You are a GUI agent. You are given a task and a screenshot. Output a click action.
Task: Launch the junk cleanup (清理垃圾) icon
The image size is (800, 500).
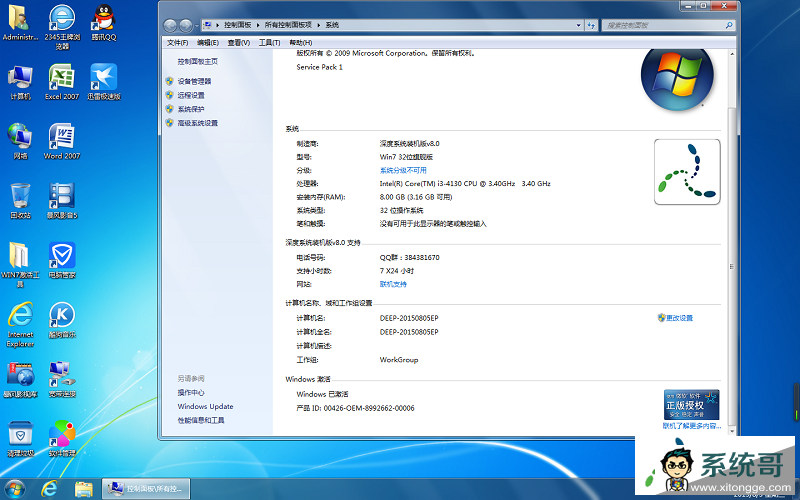[20, 439]
